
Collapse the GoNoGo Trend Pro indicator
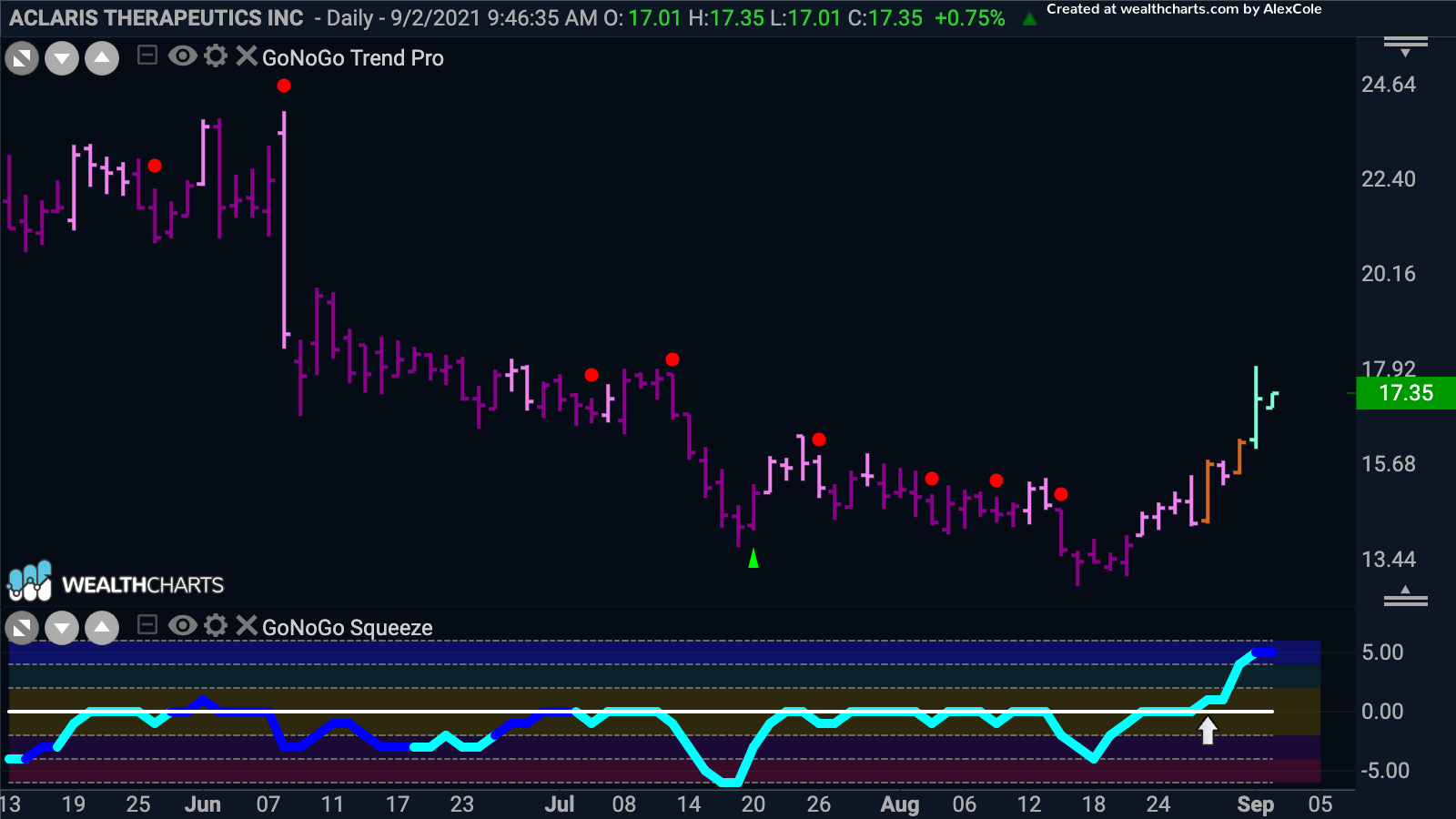147,56
